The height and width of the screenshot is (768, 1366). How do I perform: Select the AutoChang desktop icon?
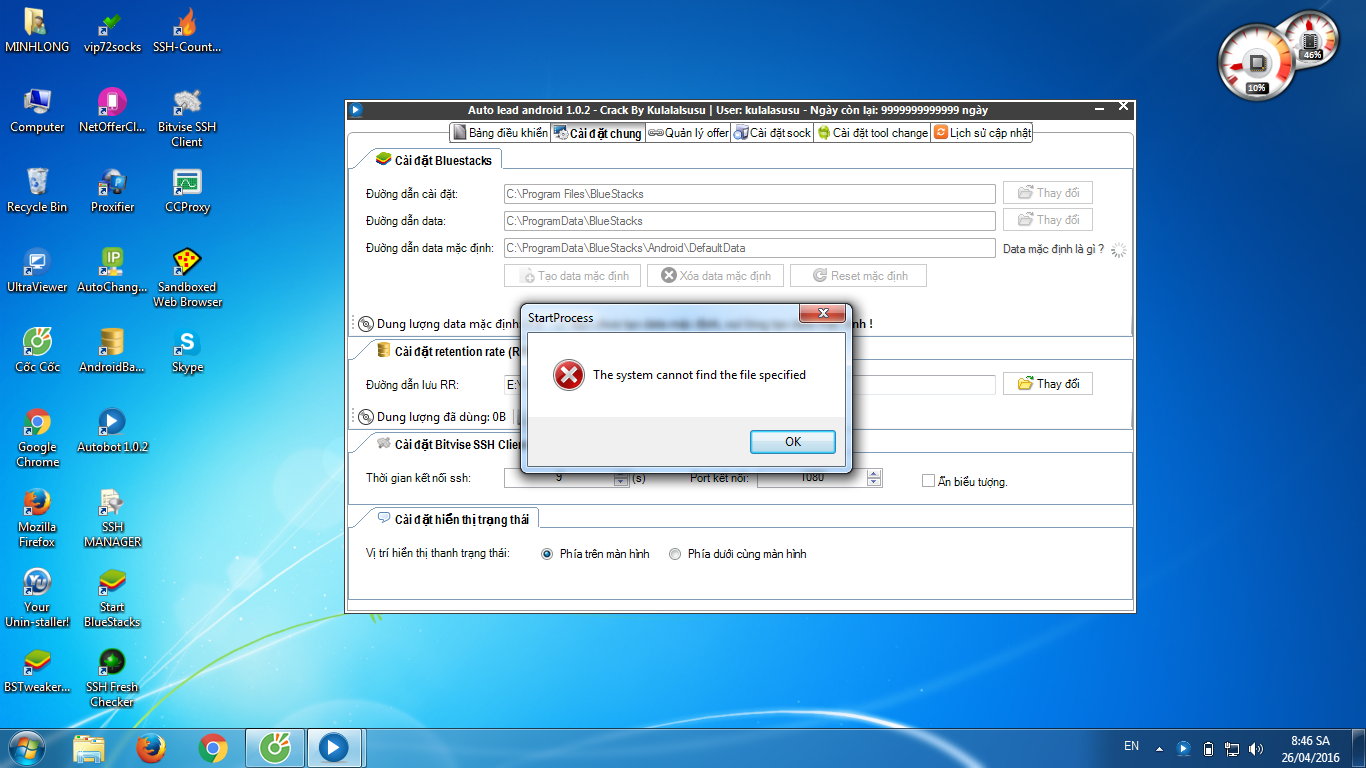[112, 271]
